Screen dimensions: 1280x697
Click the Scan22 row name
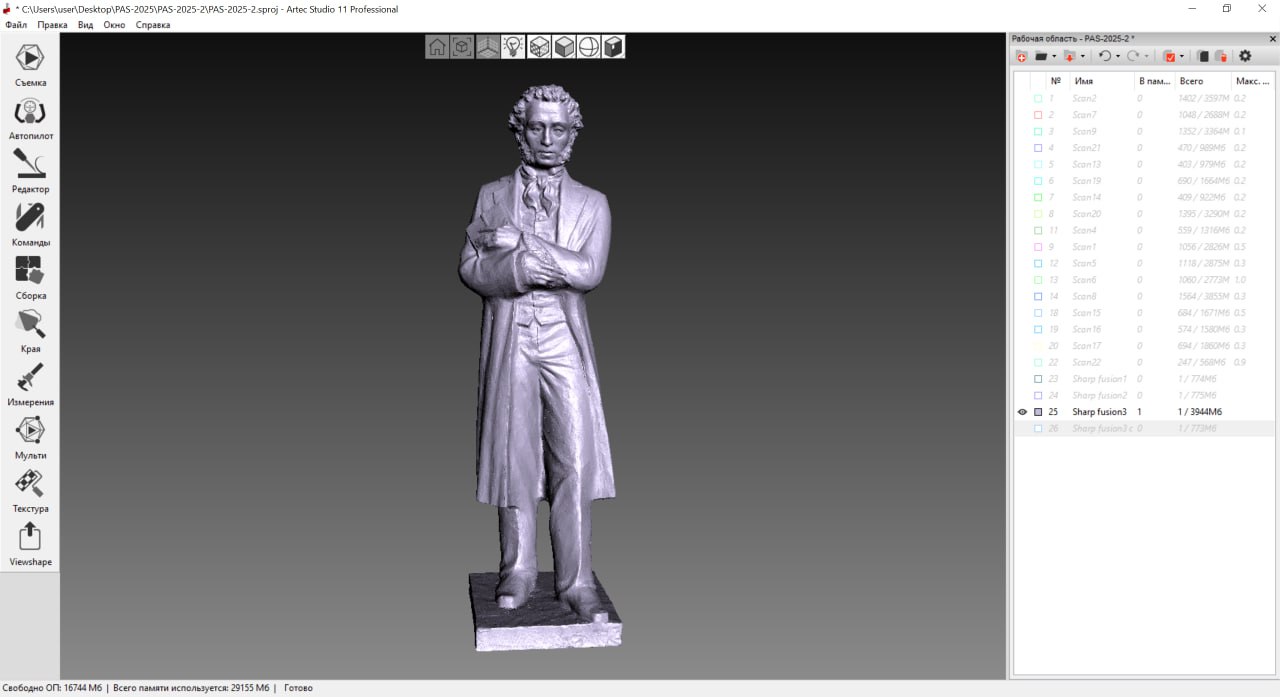click(x=1087, y=363)
